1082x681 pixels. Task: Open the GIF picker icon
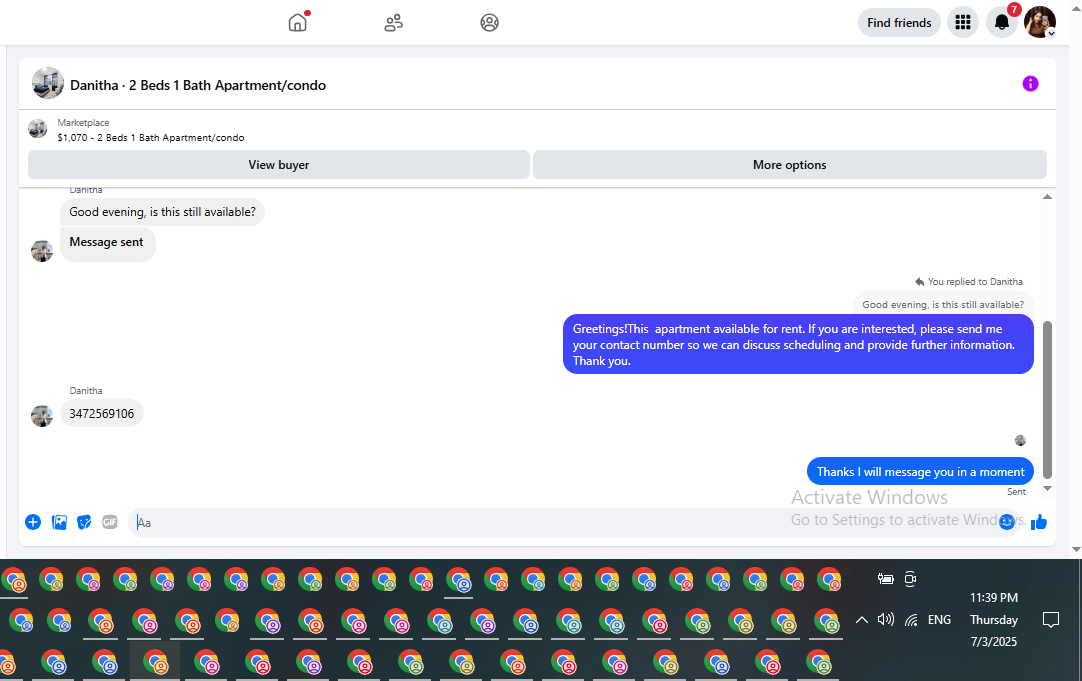[110, 522]
